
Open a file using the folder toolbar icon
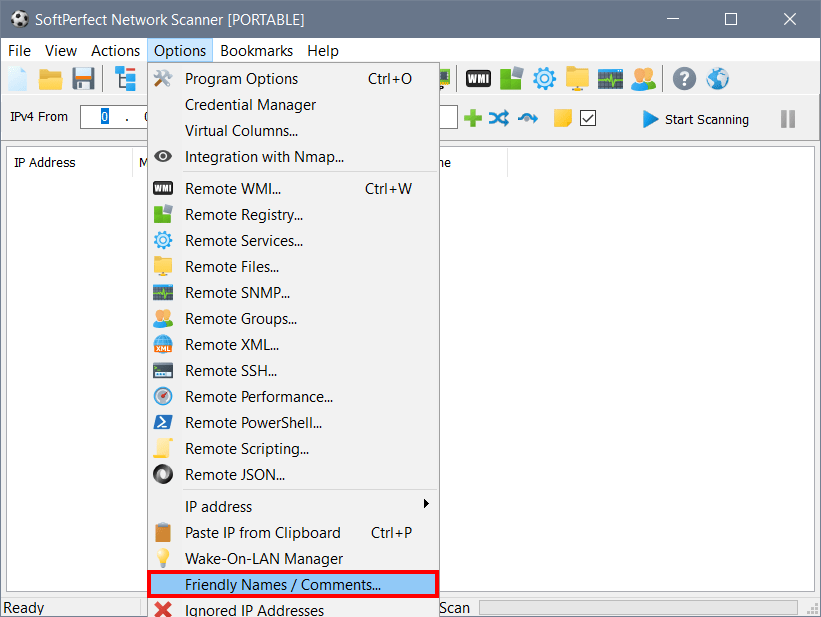click(x=51, y=79)
